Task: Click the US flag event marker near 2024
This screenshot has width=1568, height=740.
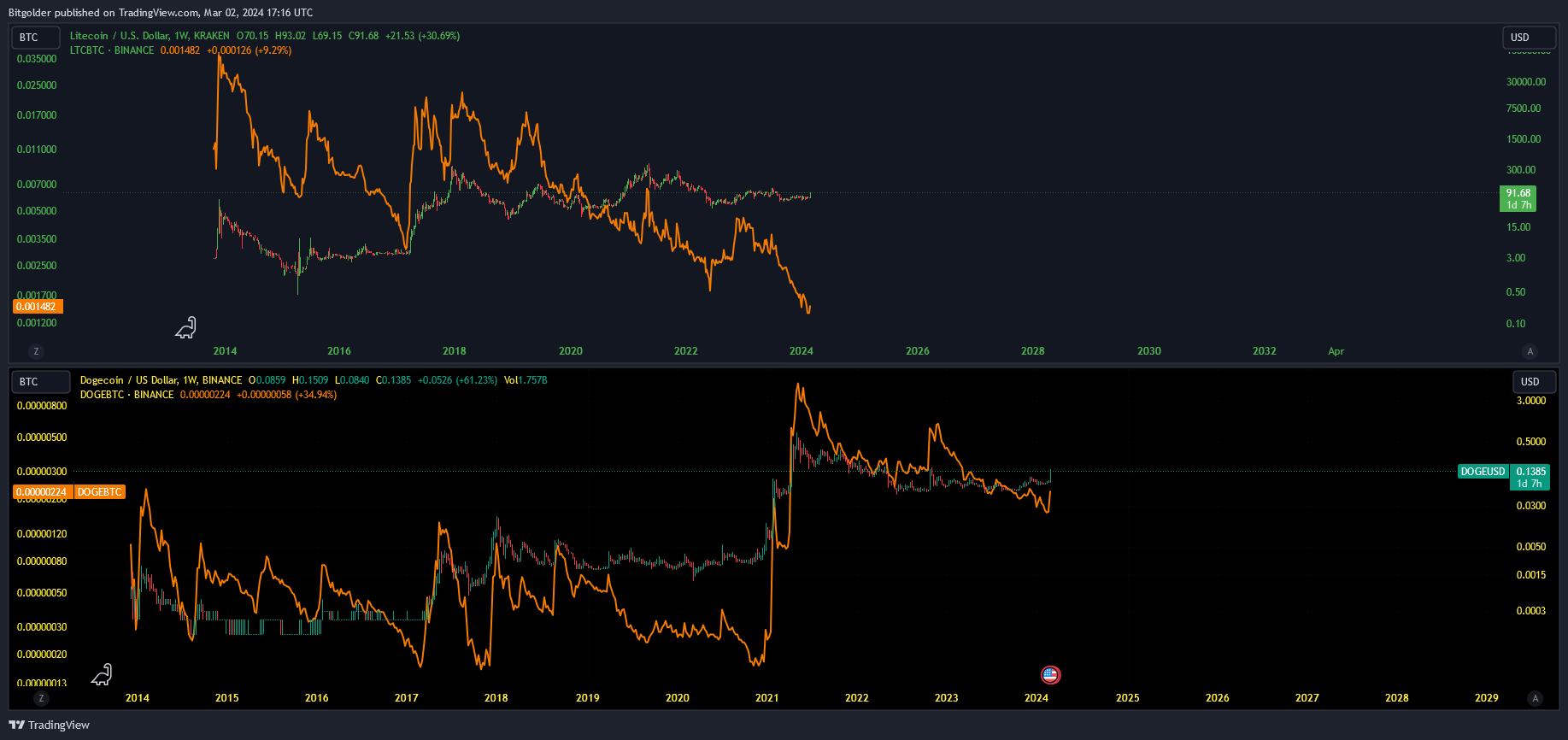Action: (1050, 675)
